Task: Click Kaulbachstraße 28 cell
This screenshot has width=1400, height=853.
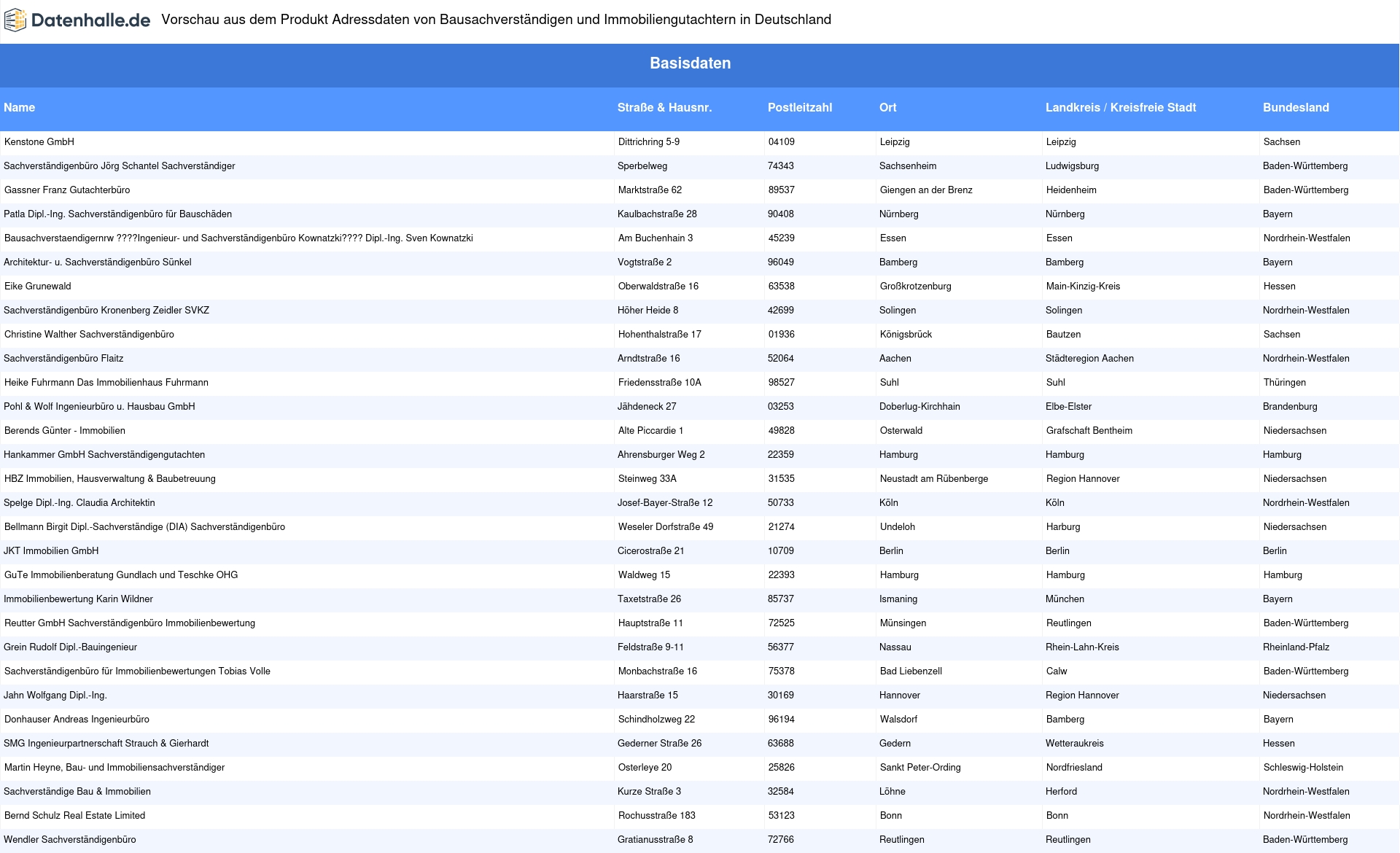Action: click(657, 214)
